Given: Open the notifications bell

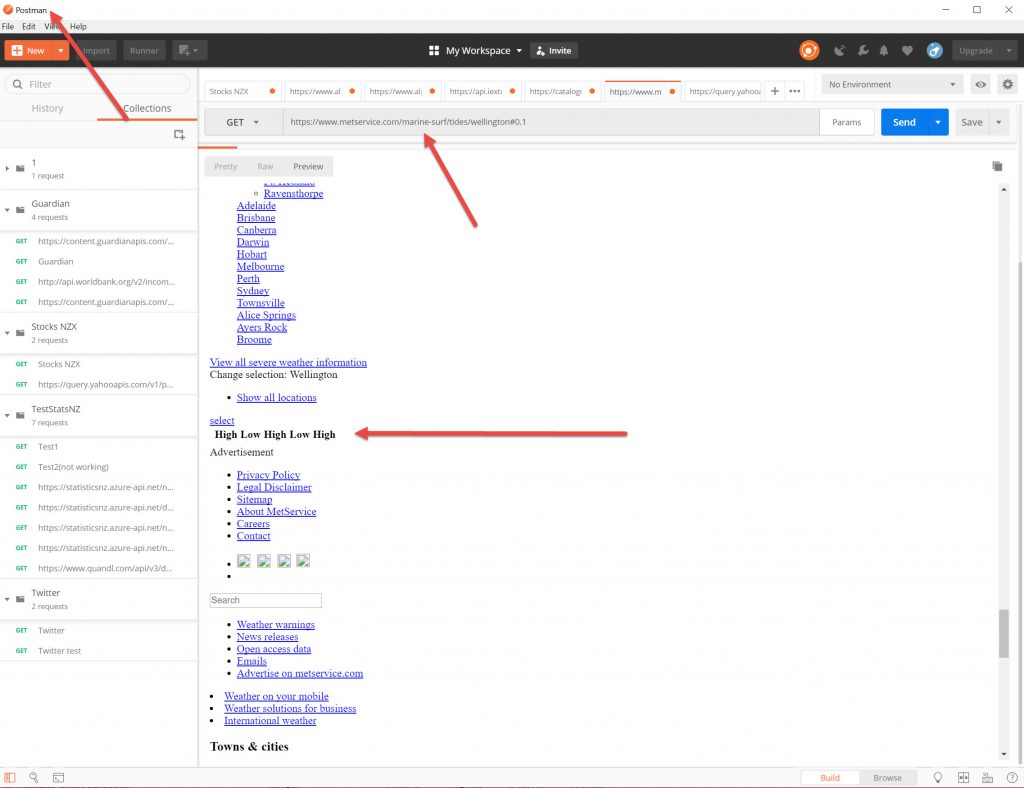Looking at the screenshot, I should (x=884, y=50).
